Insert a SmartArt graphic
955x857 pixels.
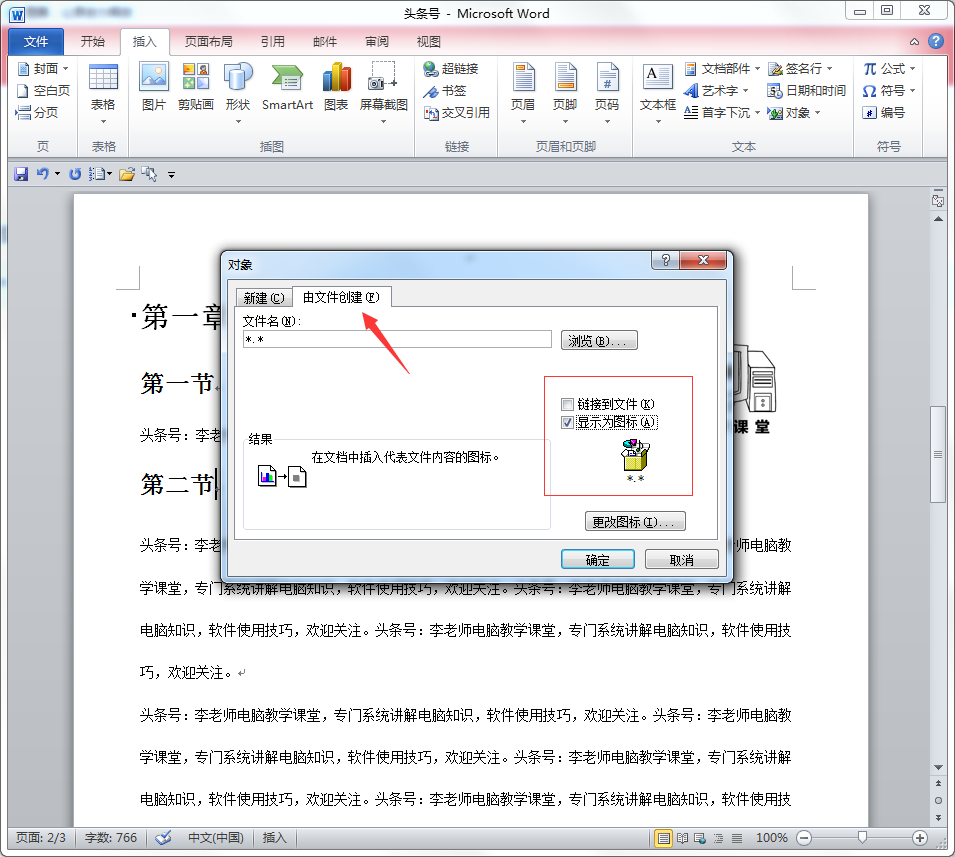coord(287,86)
